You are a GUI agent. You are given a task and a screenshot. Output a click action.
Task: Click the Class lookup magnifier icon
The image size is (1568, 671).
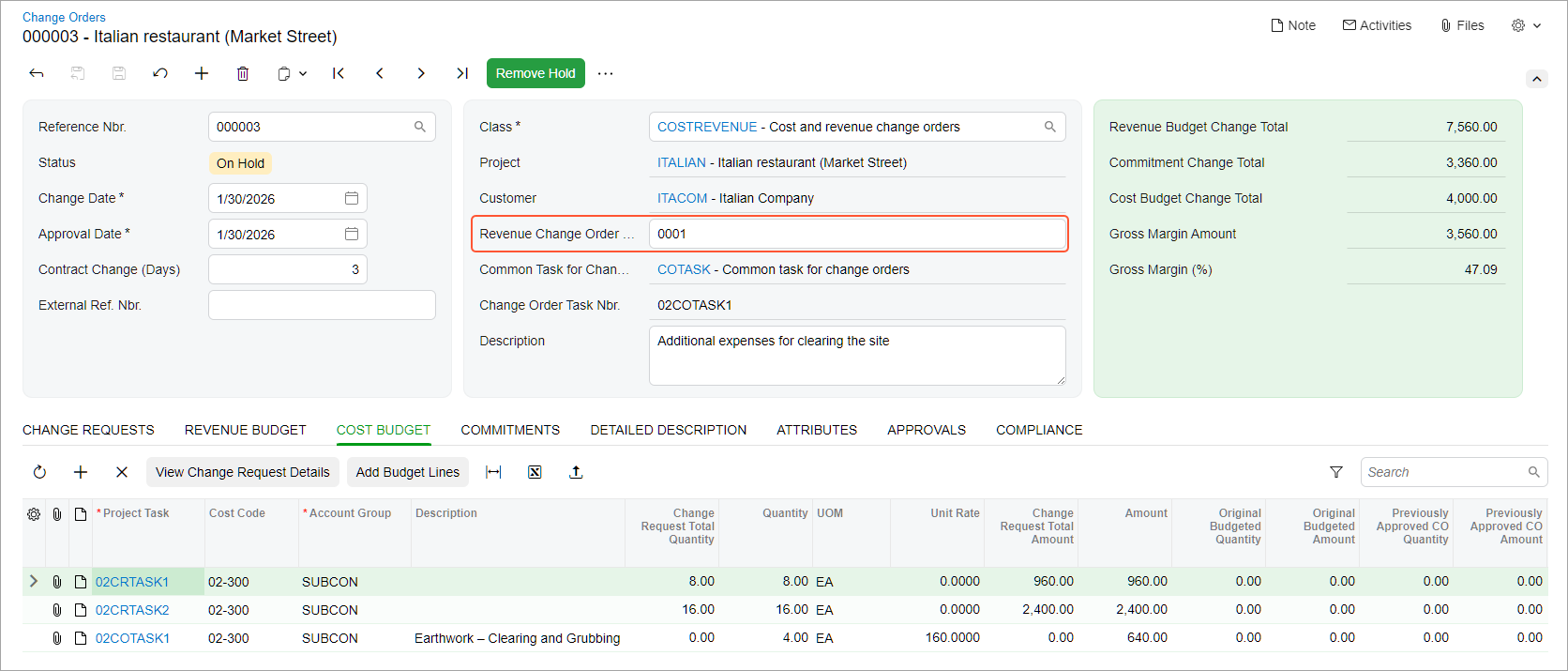pyautogui.click(x=1050, y=127)
